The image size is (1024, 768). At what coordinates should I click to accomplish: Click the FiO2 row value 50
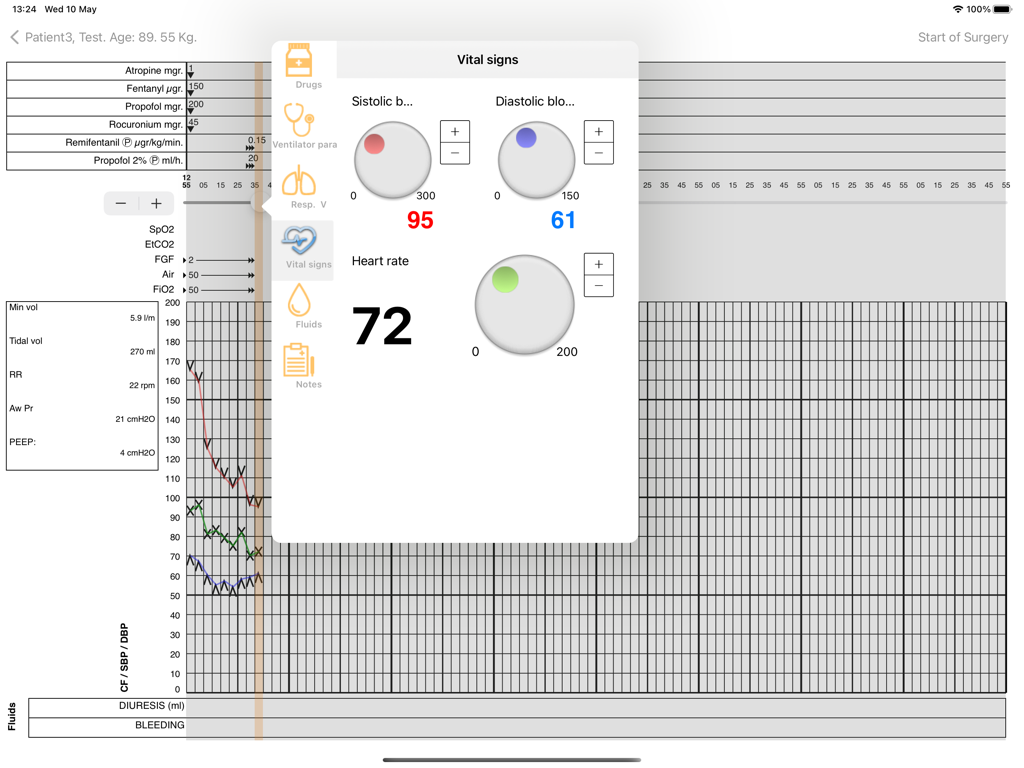click(193, 290)
